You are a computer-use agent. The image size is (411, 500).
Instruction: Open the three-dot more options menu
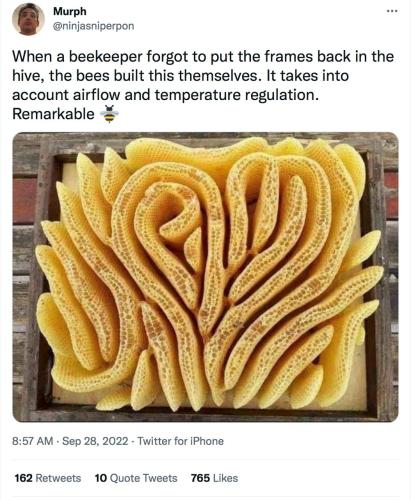click(392, 12)
